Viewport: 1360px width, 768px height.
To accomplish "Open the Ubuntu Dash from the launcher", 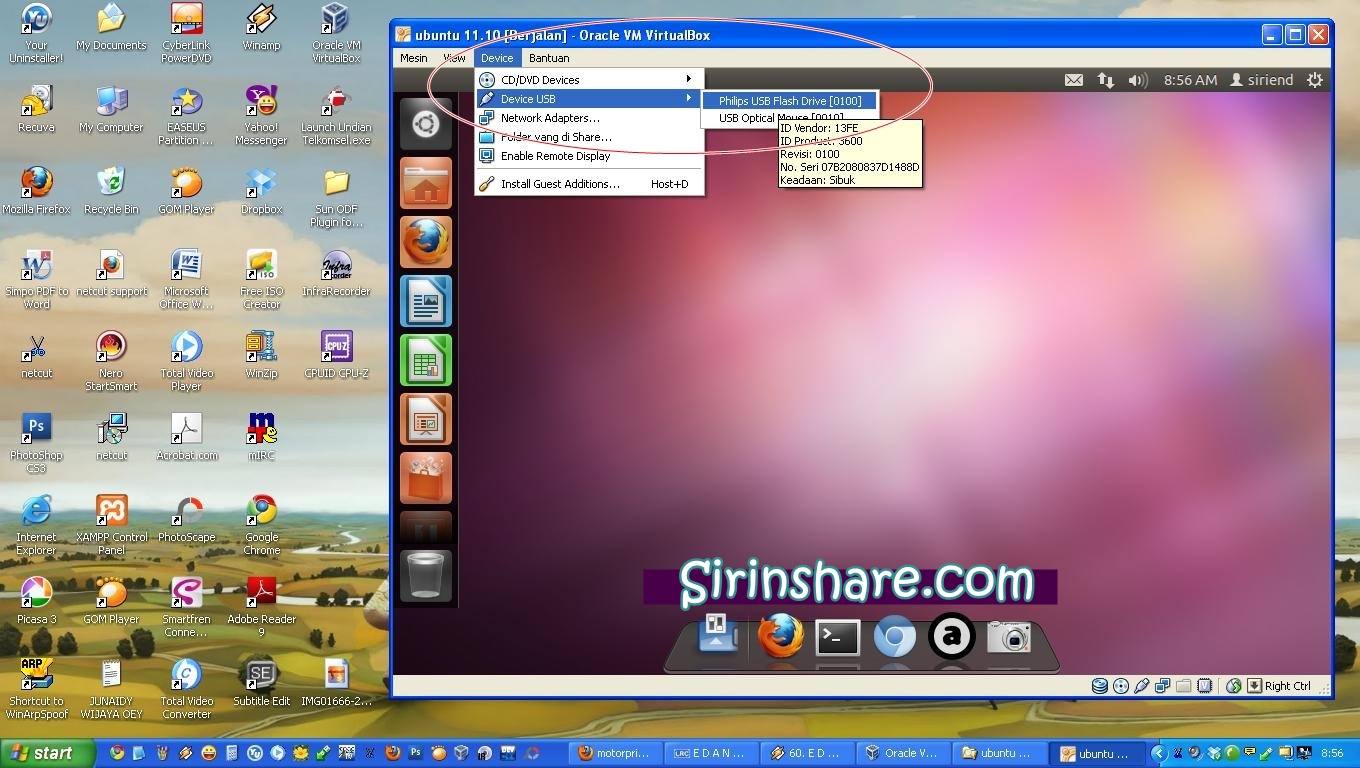I will click(426, 124).
